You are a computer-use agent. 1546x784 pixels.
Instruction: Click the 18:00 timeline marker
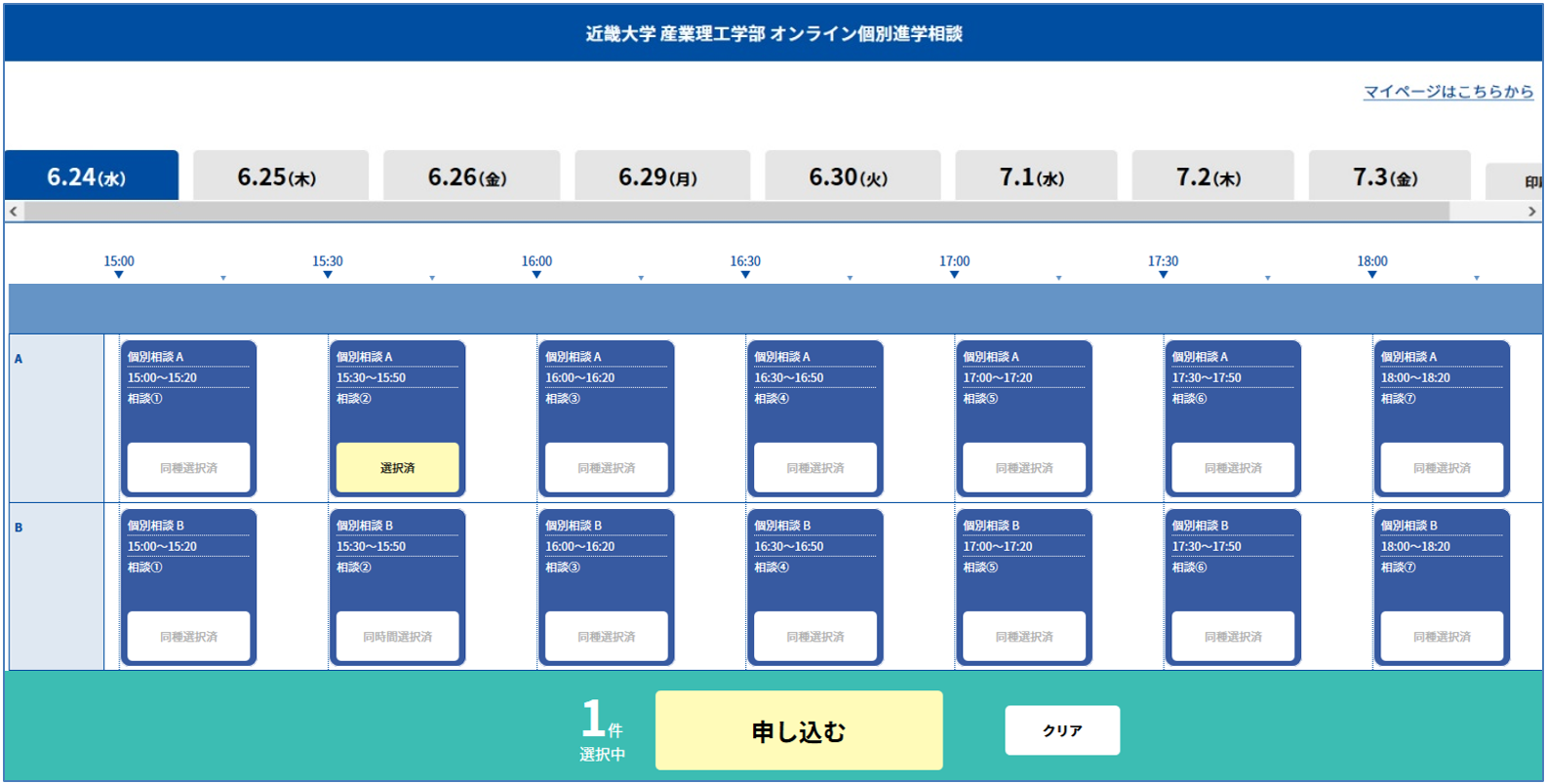1371,267
